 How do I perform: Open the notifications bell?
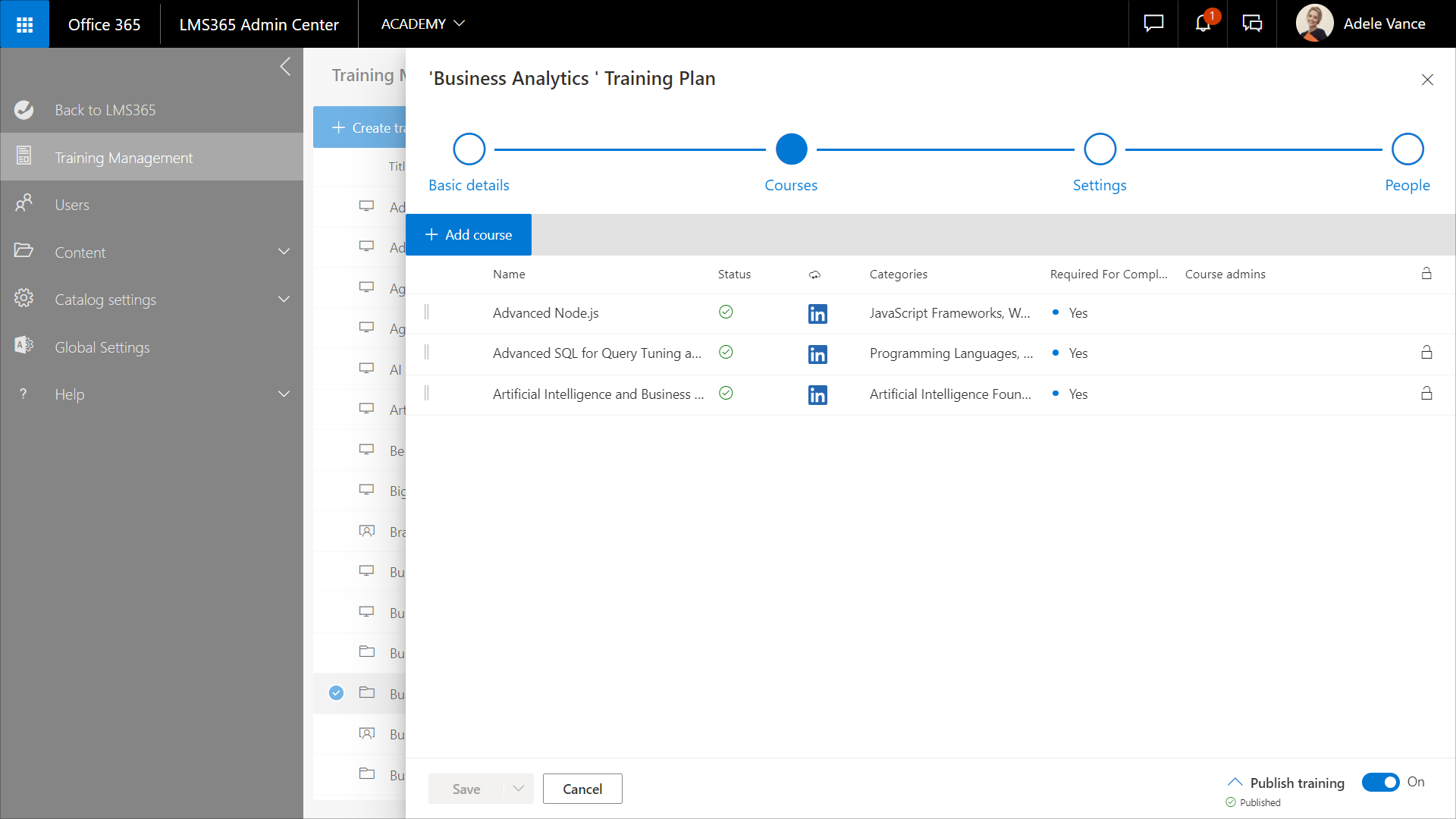[x=1203, y=24]
